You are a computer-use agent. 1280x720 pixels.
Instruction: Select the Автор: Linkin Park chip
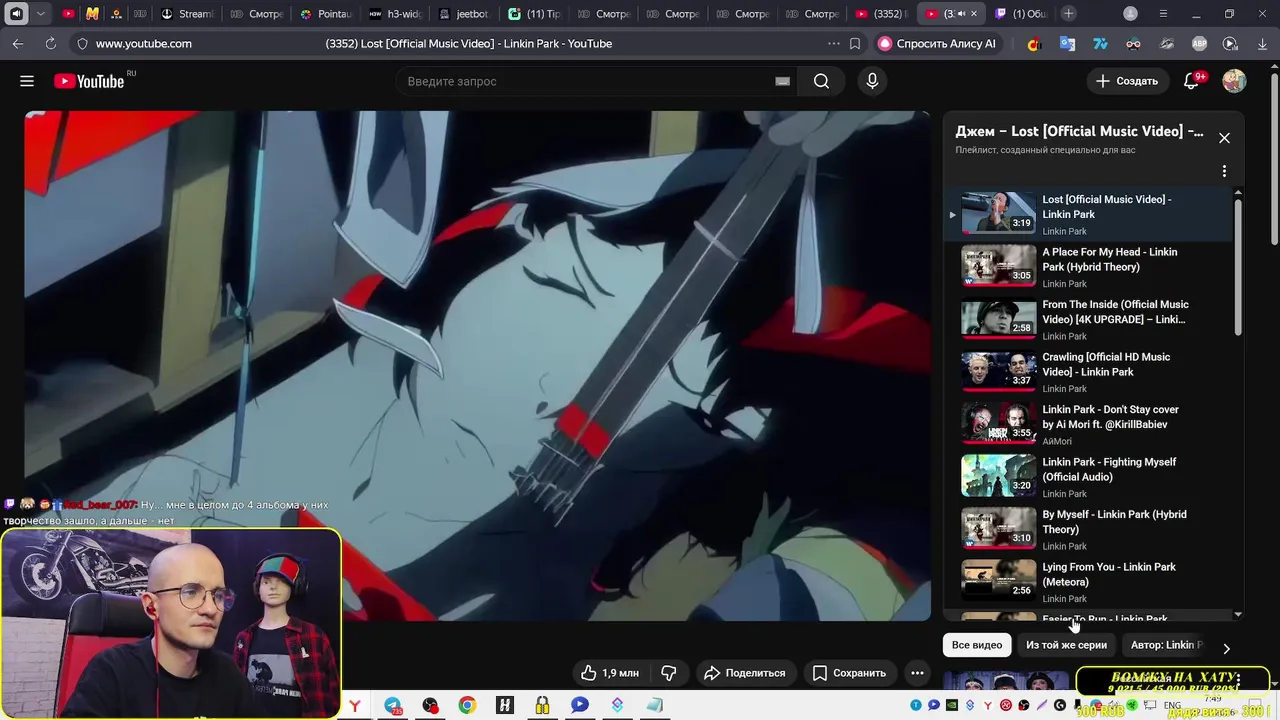1166,645
